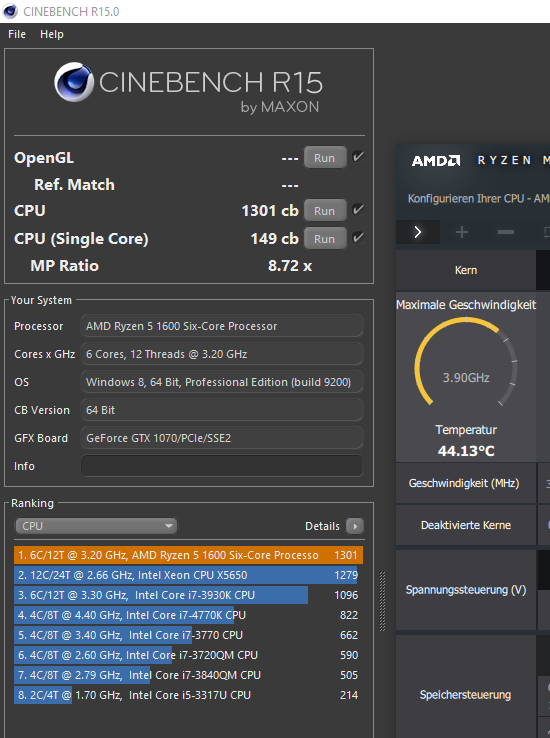This screenshot has width=550, height=738.
Task: Click the minus icon in Ryzen Master
Action: click(505, 232)
